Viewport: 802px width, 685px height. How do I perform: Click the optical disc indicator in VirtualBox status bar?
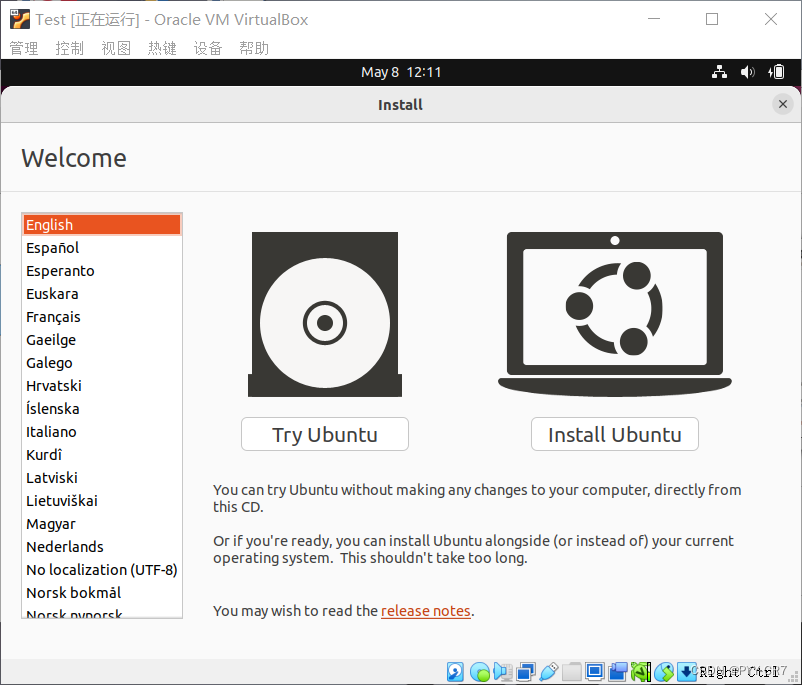(x=480, y=672)
